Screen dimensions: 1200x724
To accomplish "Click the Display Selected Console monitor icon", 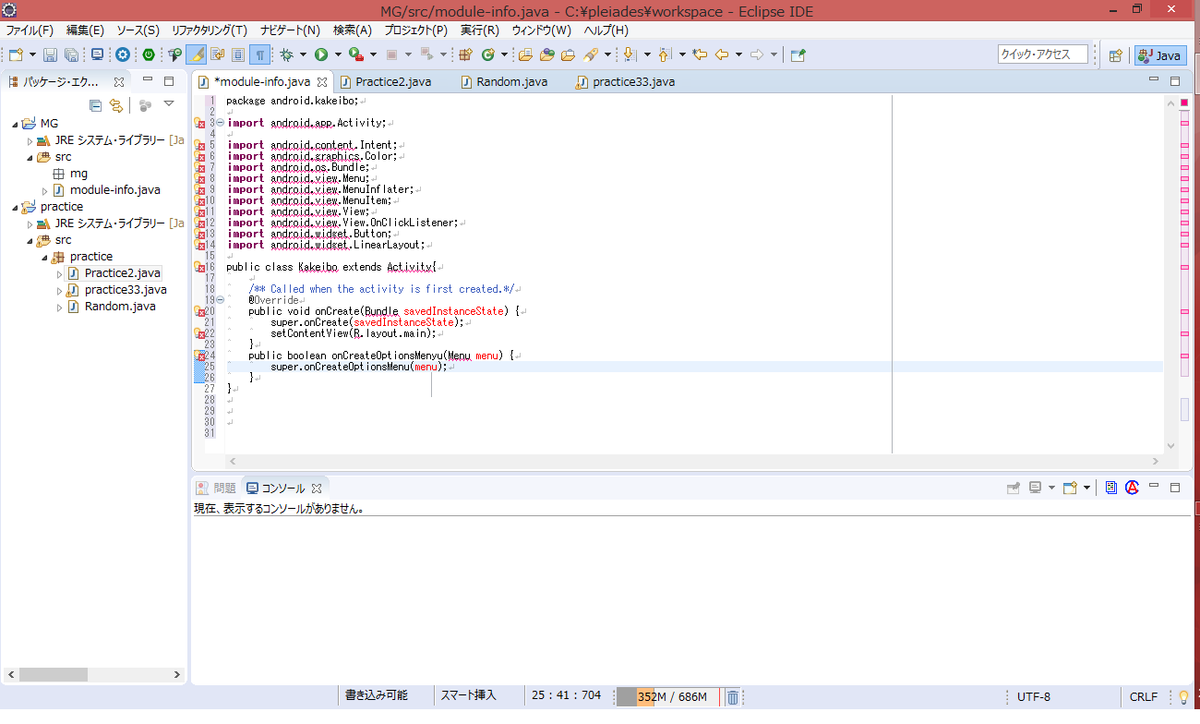I will pos(1035,487).
